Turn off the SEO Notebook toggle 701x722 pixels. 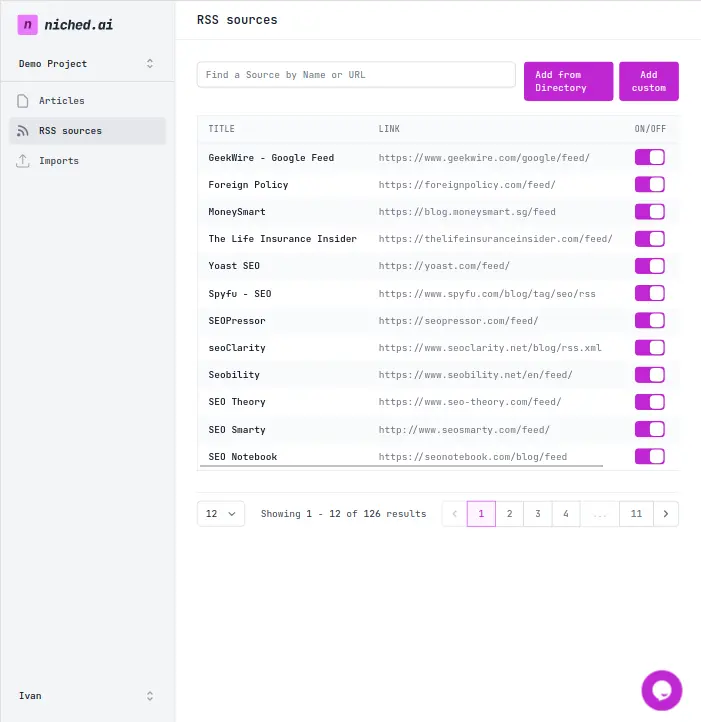click(649, 456)
